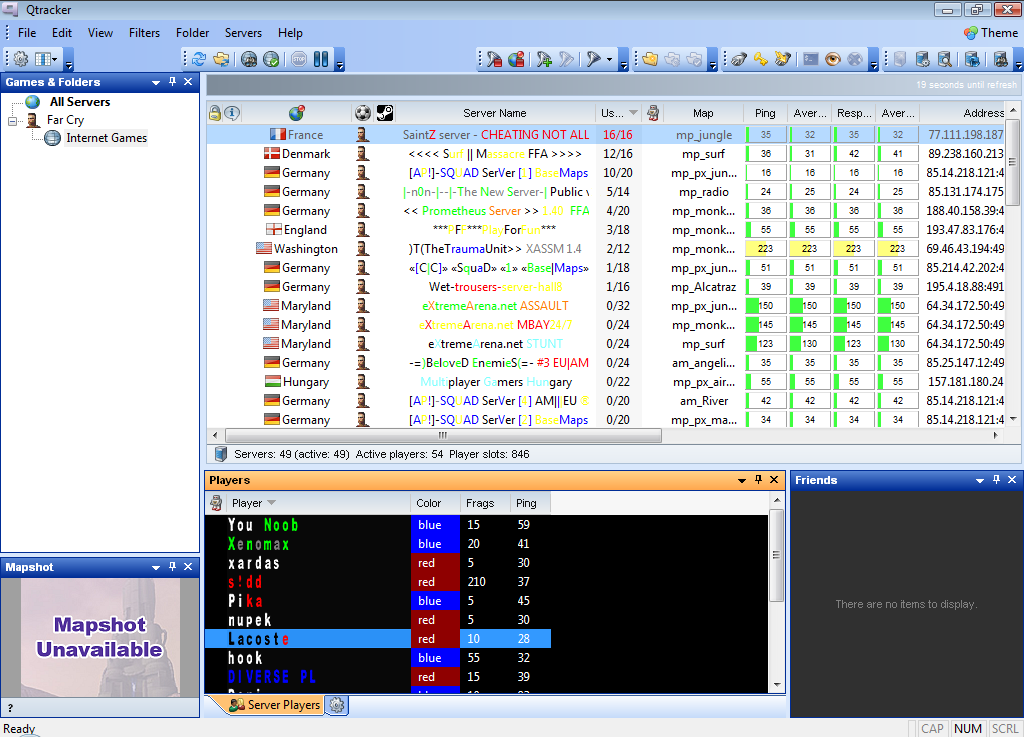Sort by soccer ball column header icon
This screenshot has height=737, width=1024.
(363, 113)
